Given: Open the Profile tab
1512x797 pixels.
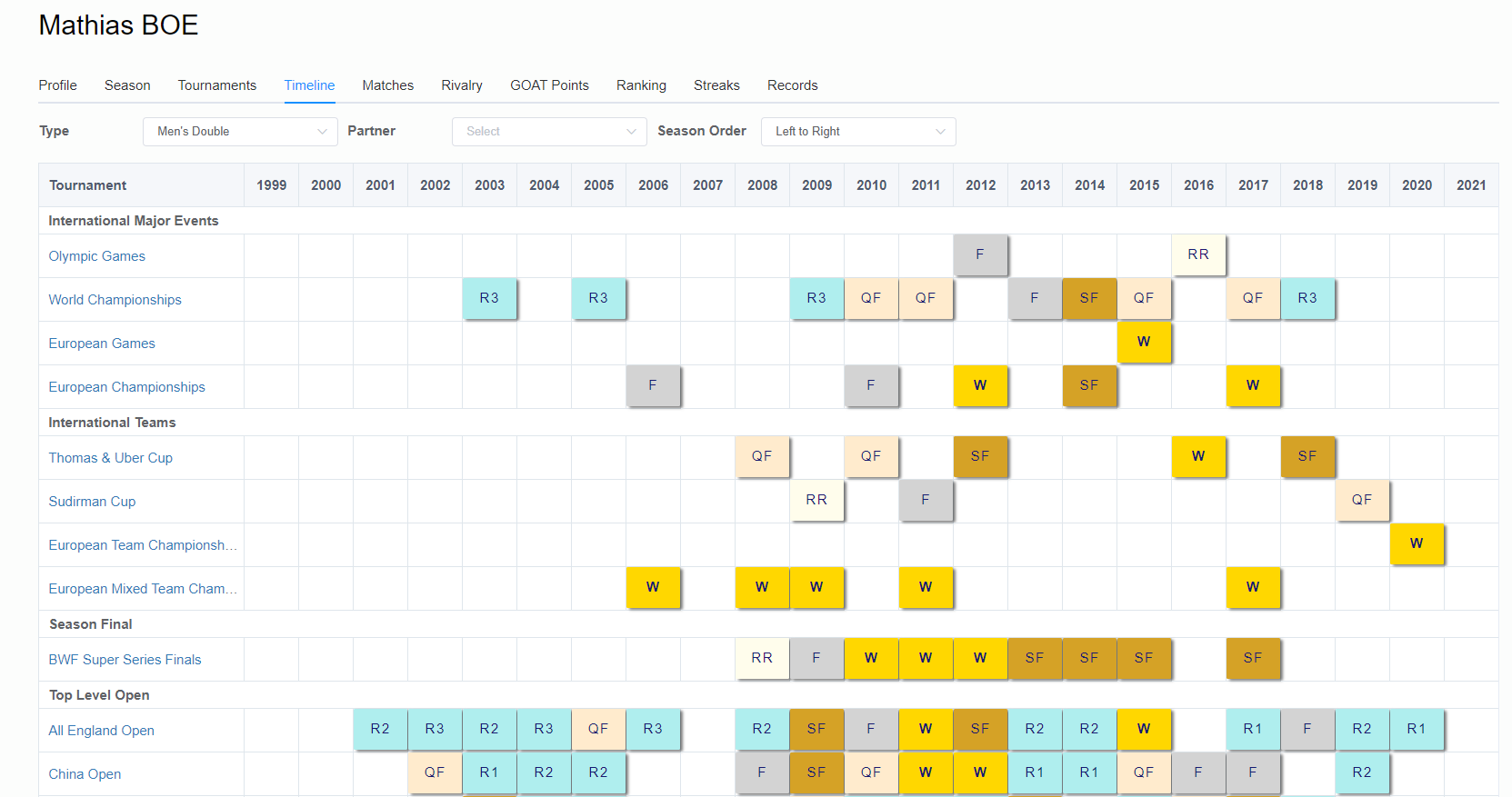Looking at the screenshot, I should pyautogui.click(x=57, y=85).
